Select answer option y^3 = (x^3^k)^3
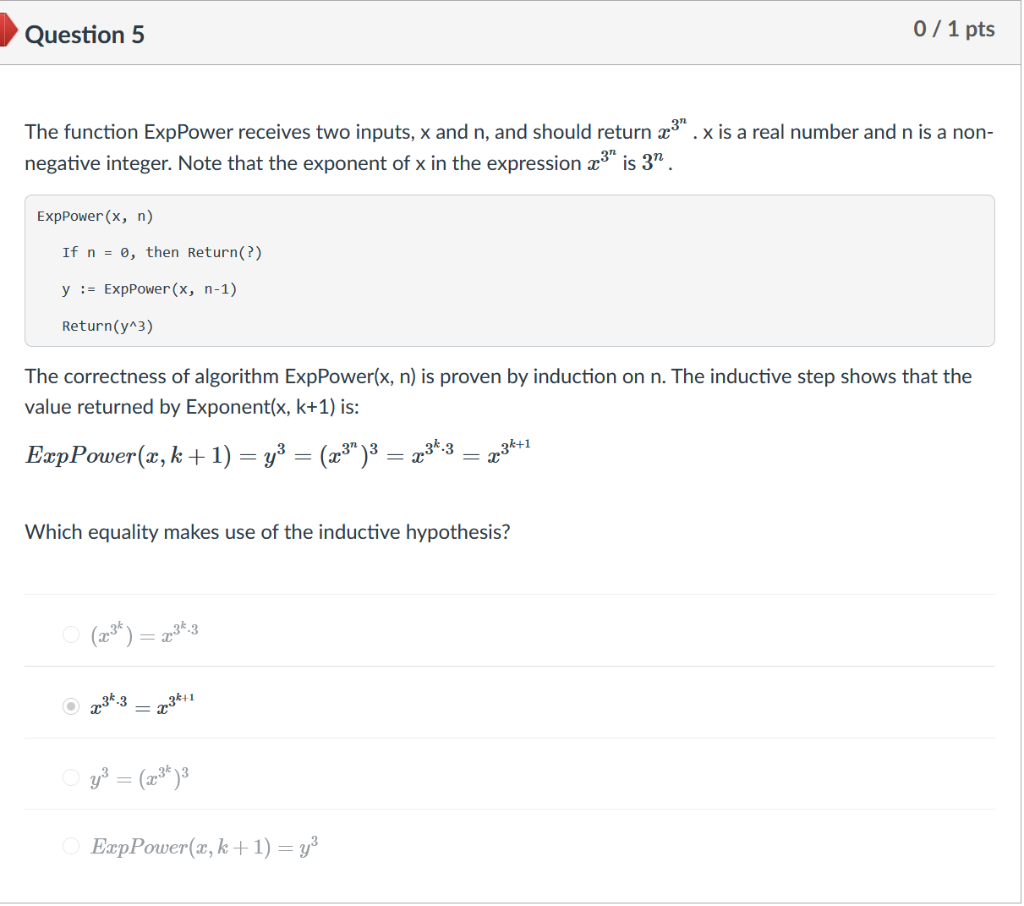Screen dimensions: 1024x906 tap(70, 775)
